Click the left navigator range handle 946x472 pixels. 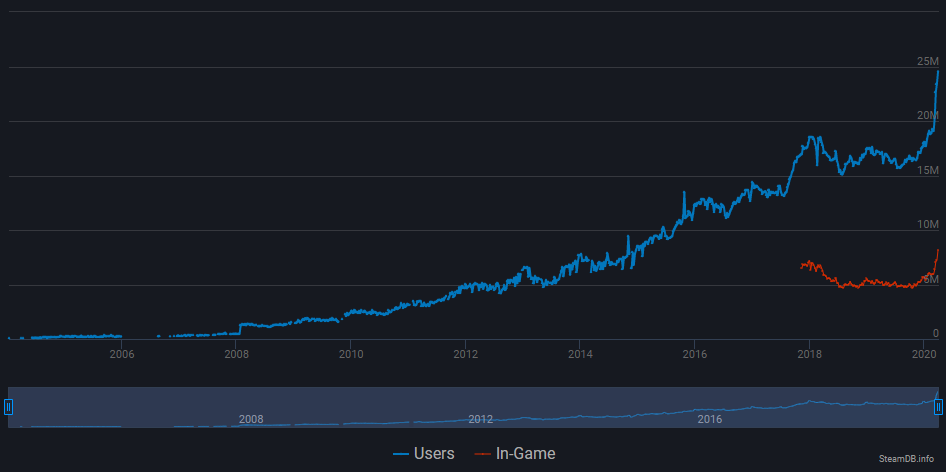point(8,407)
